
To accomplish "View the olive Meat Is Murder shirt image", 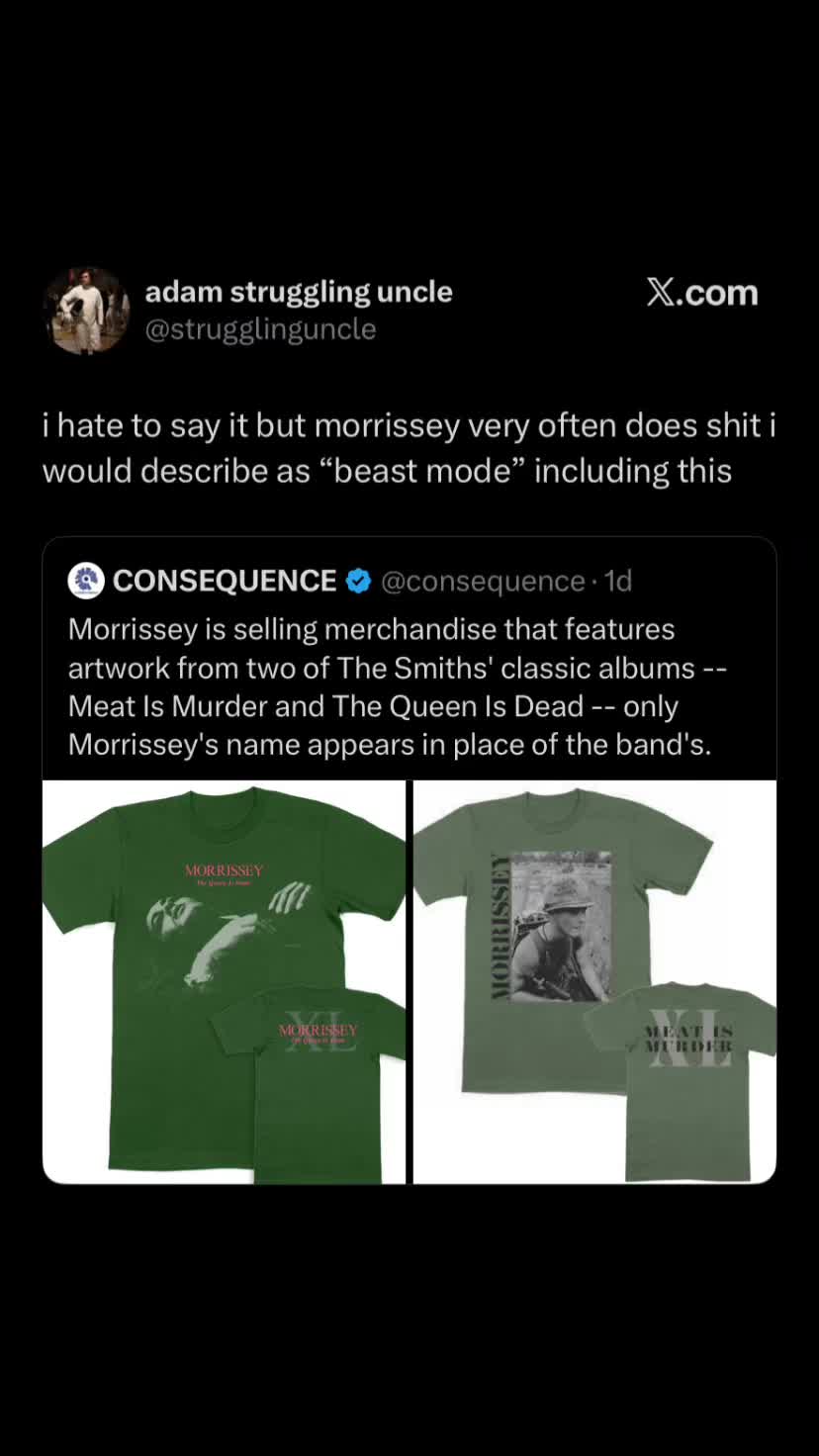I will point(594,982).
